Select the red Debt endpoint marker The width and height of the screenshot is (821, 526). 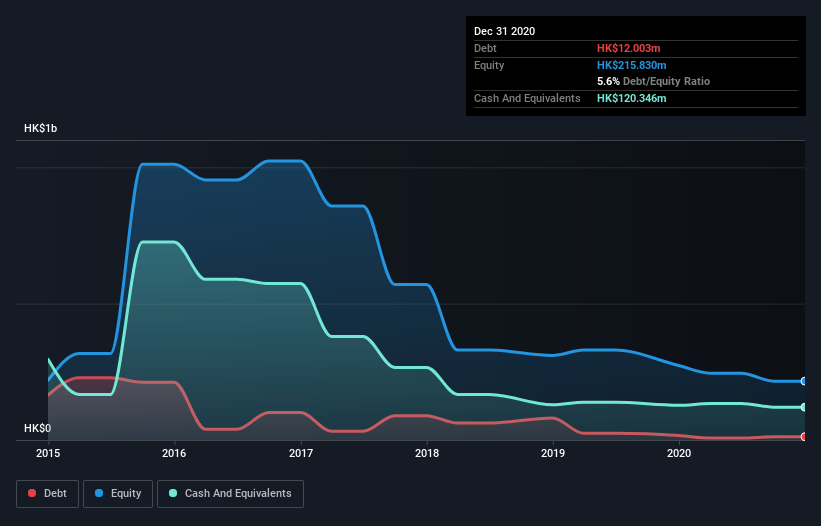(x=804, y=437)
